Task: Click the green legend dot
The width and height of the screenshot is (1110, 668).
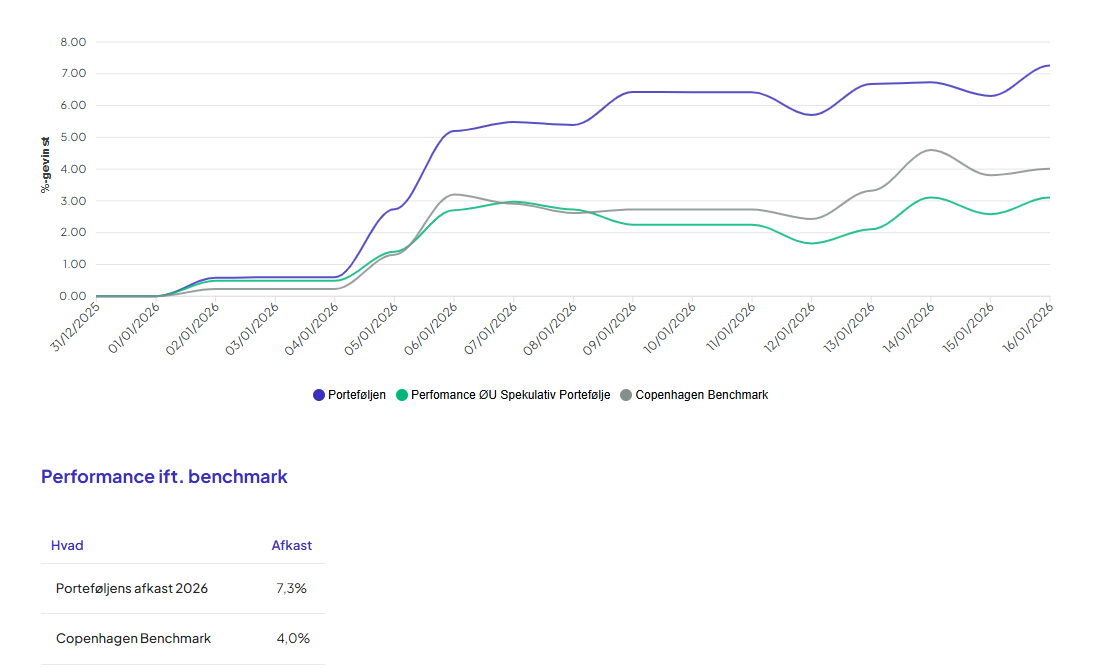Action: [402, 395]
